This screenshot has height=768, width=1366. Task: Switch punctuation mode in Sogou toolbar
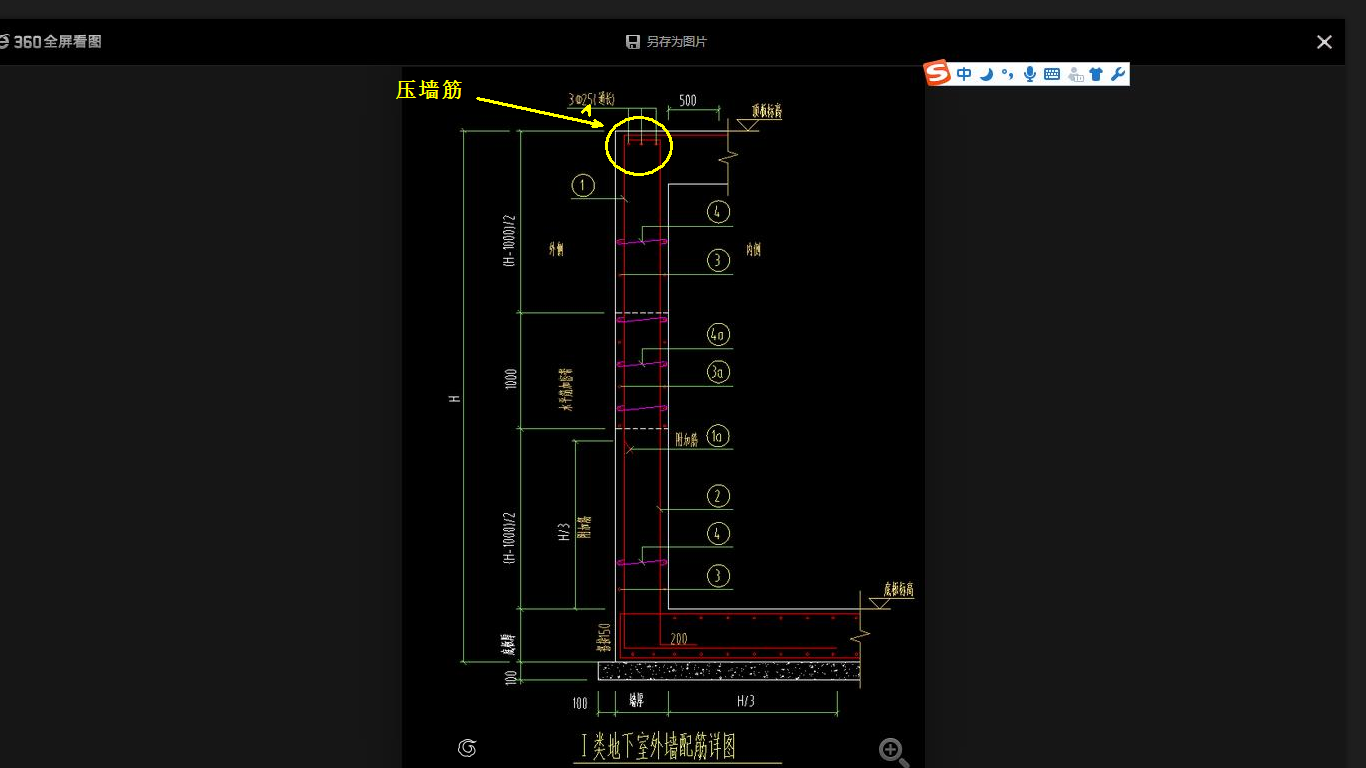[x=1008, y=74]
